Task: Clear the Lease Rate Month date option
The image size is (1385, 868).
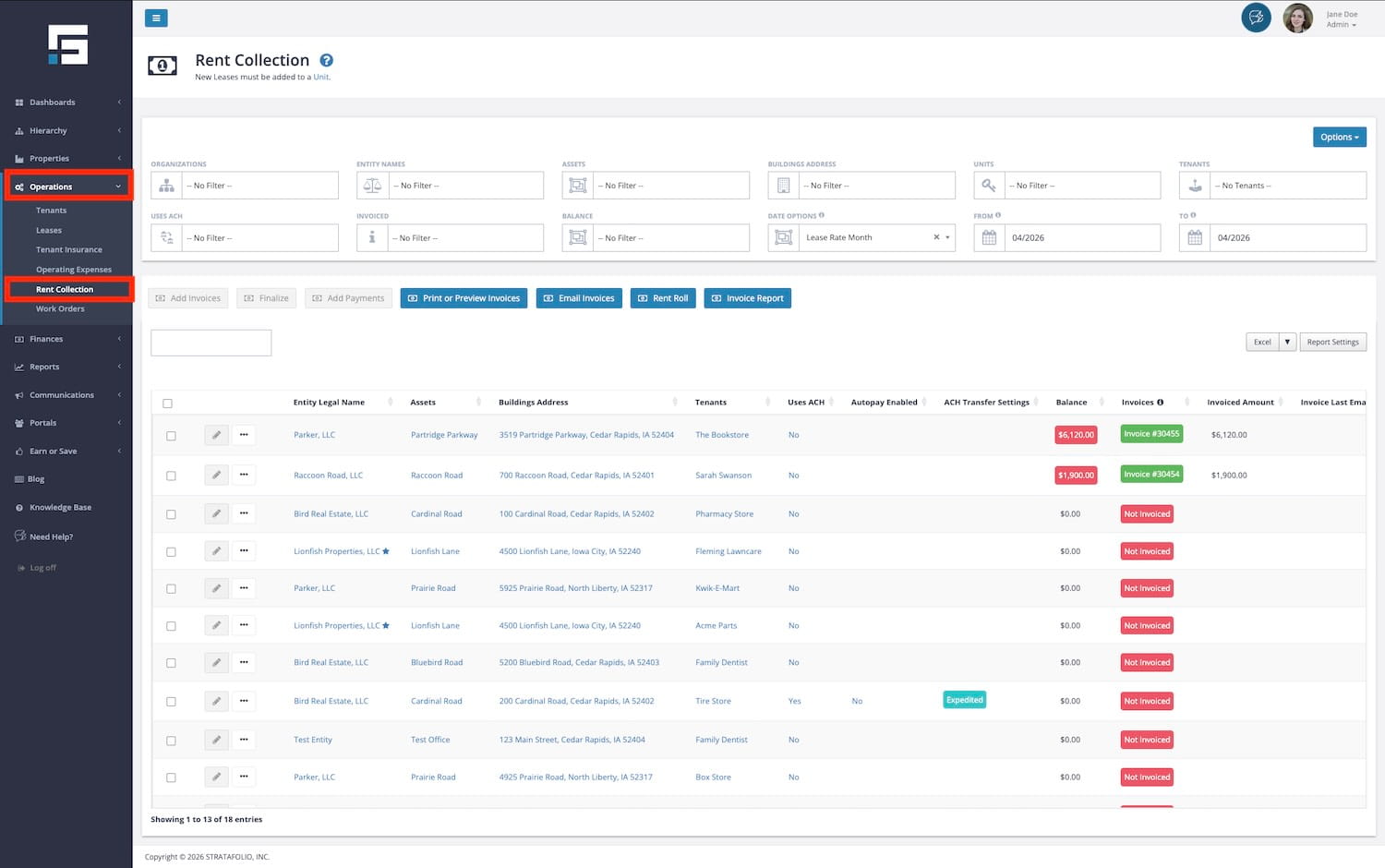Action: pyautogui.click(x=935, y=237)
